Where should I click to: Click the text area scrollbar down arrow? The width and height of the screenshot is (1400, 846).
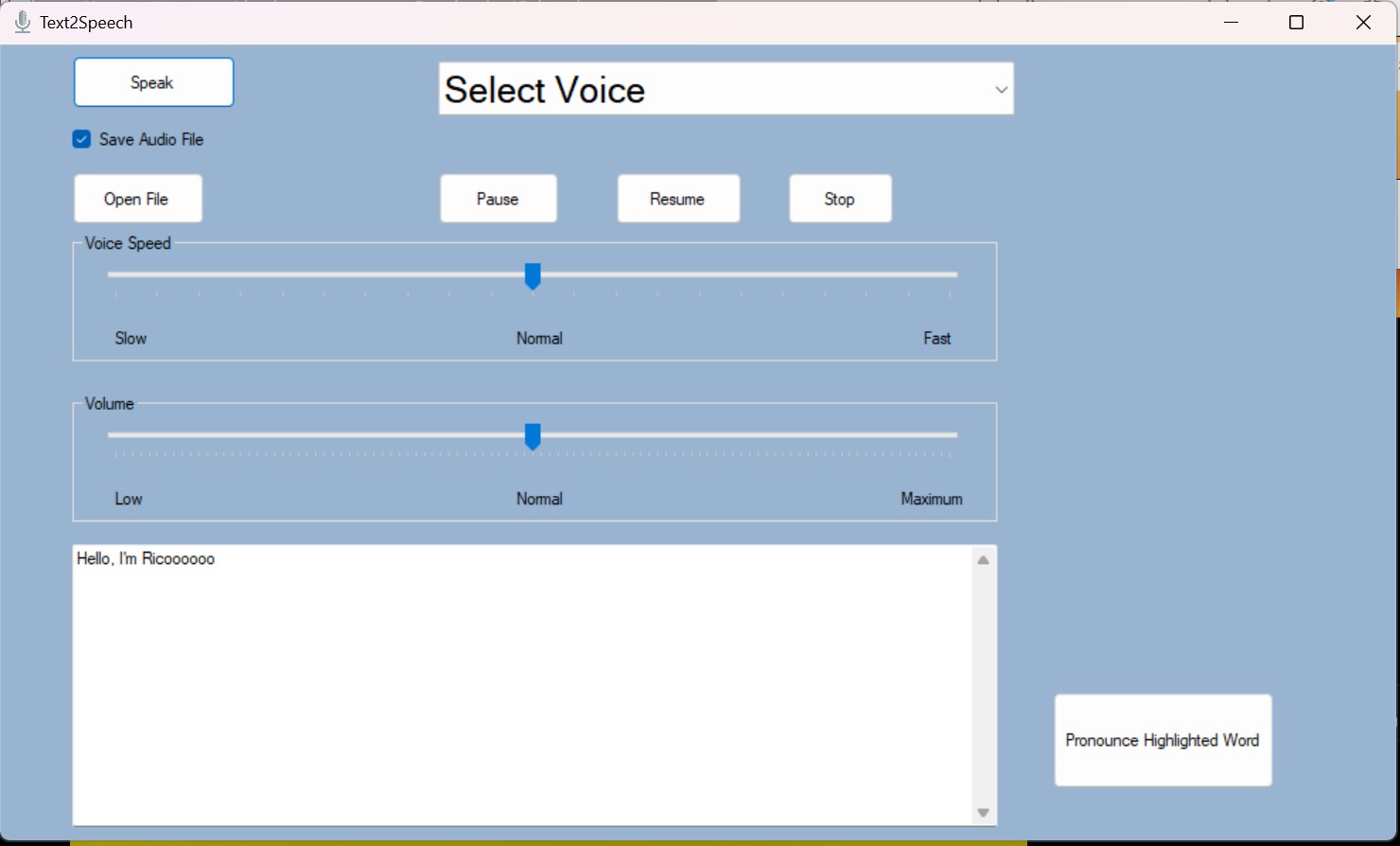tap(984, 813)
